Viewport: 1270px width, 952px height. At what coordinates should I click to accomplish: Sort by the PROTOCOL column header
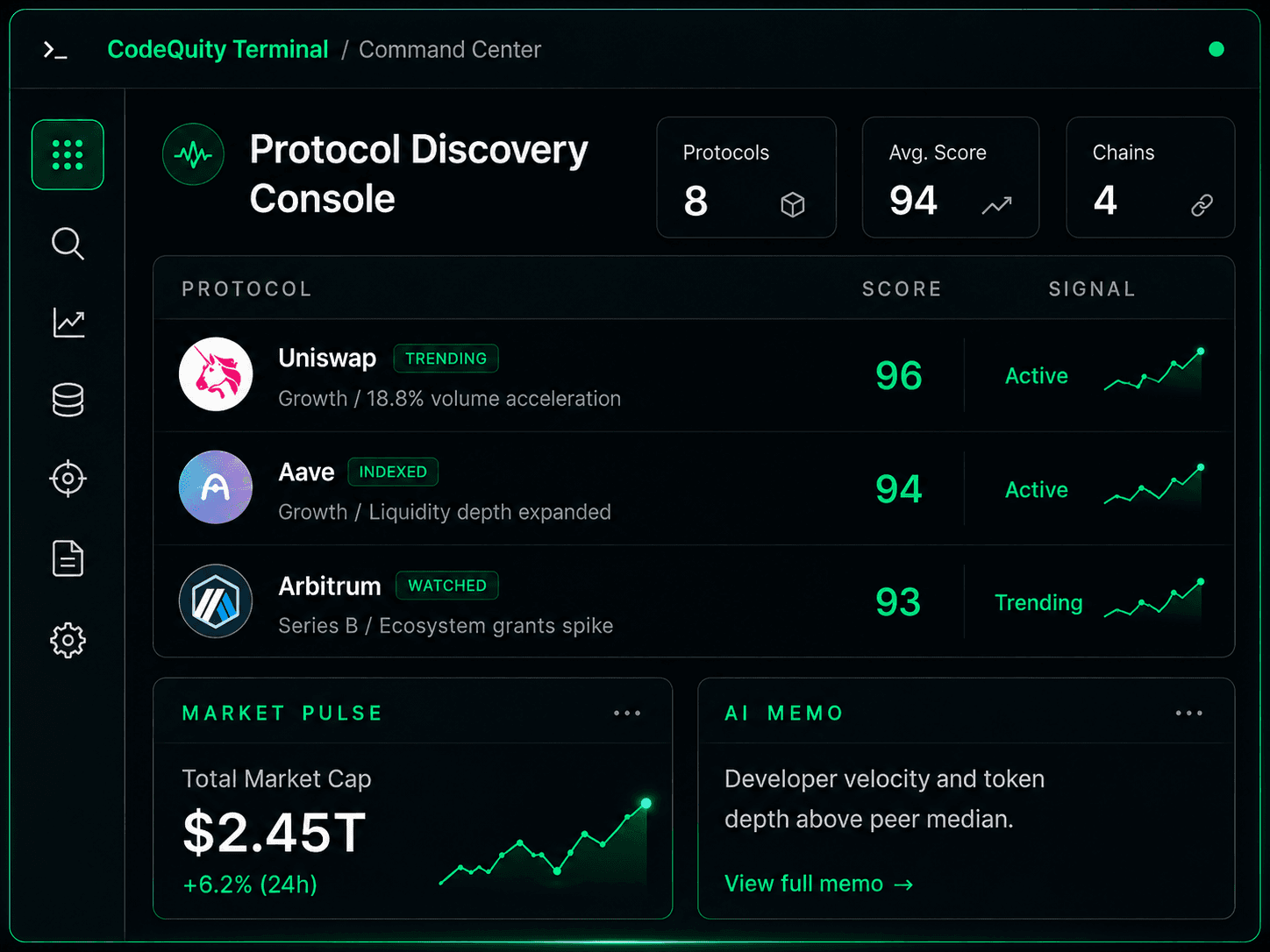point(246,289)
